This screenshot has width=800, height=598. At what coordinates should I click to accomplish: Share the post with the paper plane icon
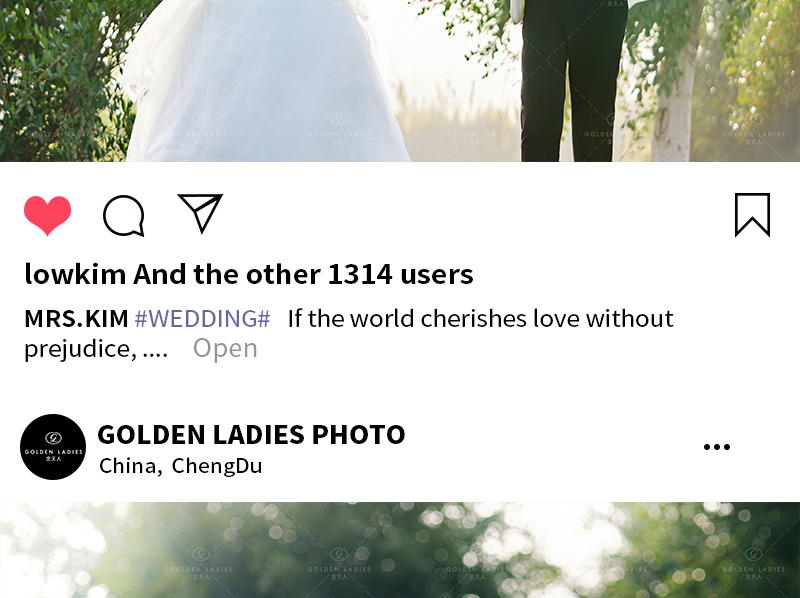(200, 213)
